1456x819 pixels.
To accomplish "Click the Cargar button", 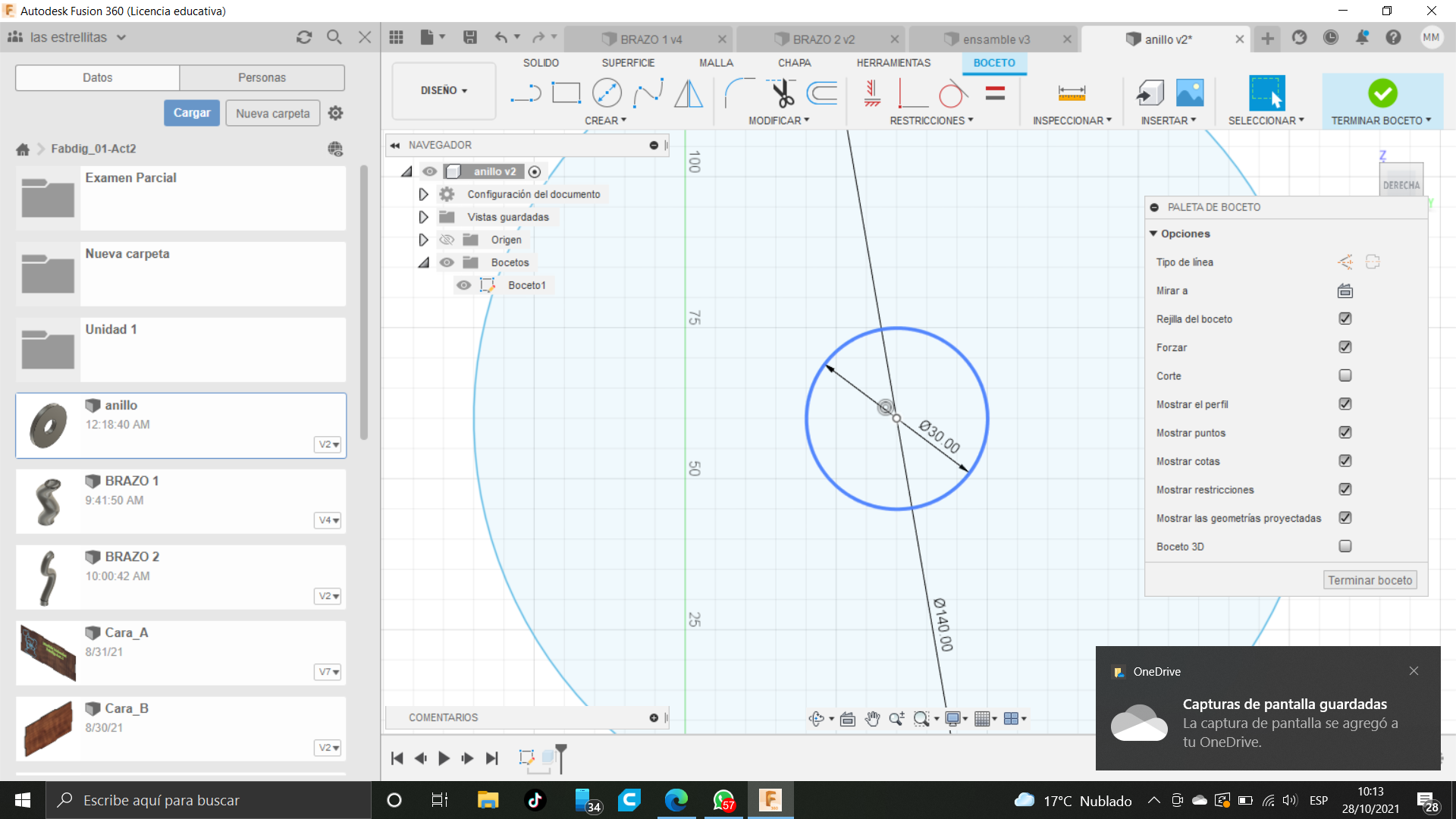I will (x=192, y=113).
